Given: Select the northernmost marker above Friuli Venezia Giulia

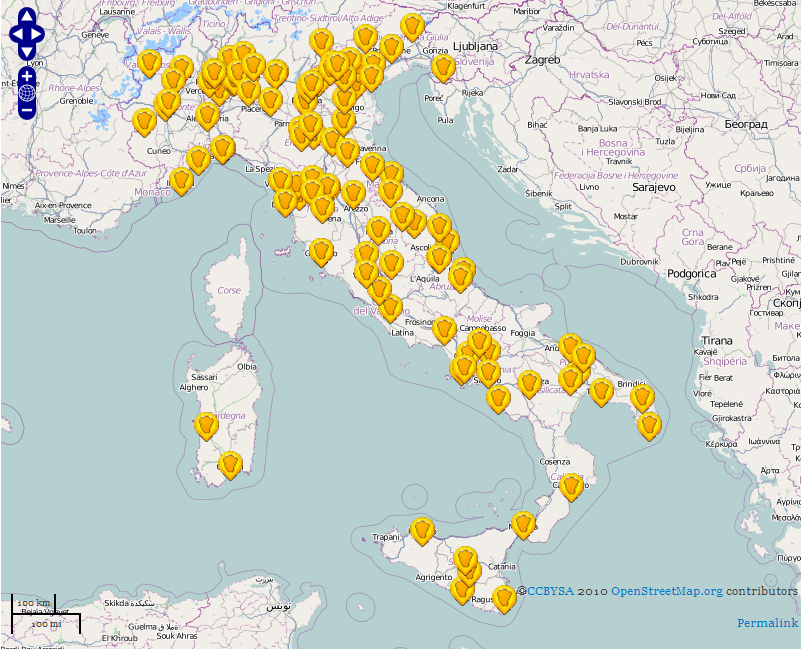Looking at the screenshot, I should [412, 27].
